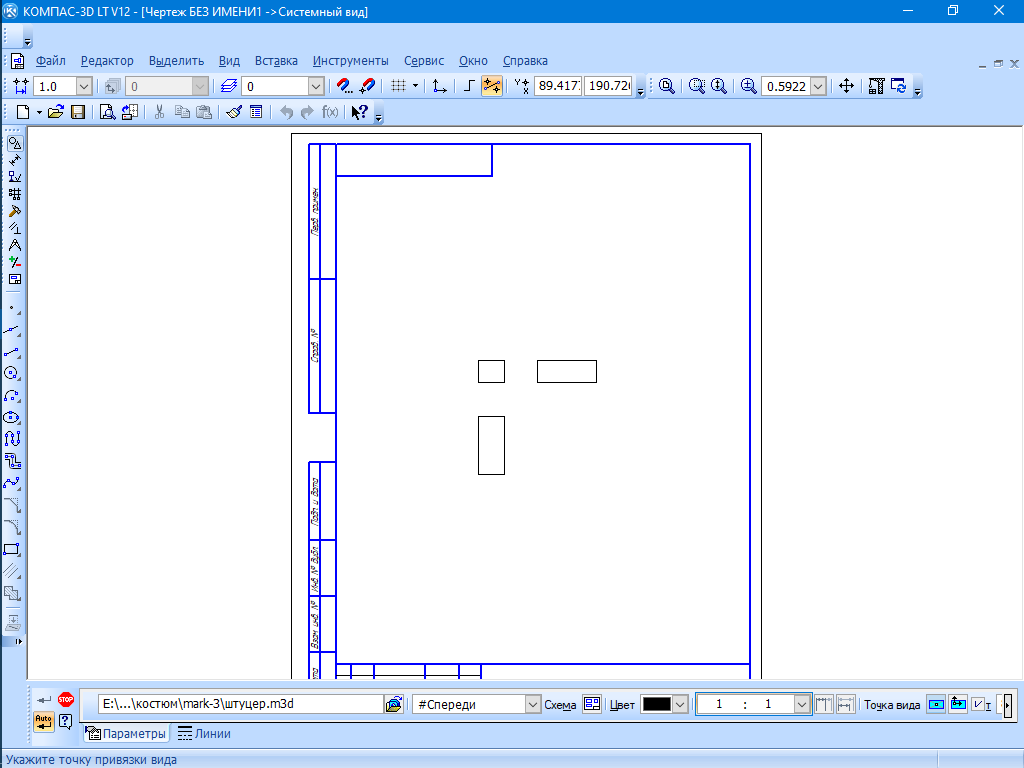Click the Copy Properties brush icon

pos(234,112)
